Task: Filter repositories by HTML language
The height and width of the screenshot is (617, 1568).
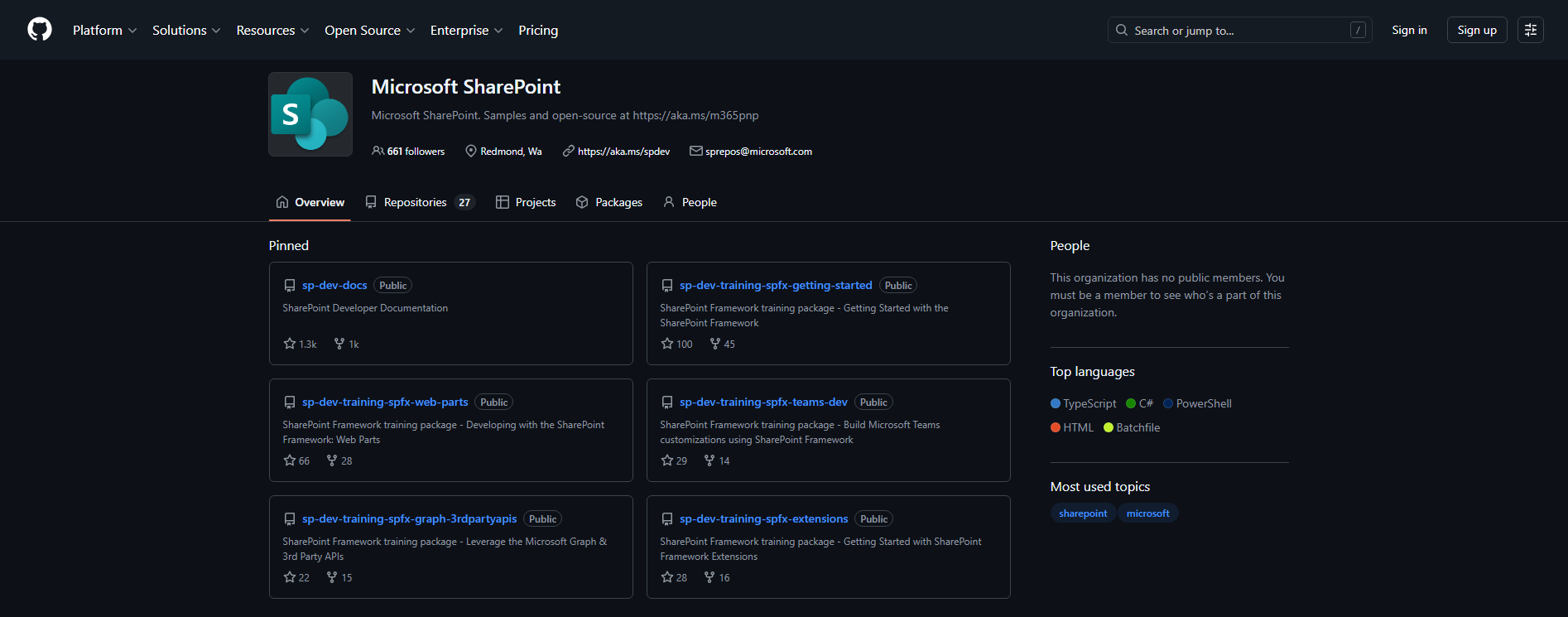Action: (1072, 427)
